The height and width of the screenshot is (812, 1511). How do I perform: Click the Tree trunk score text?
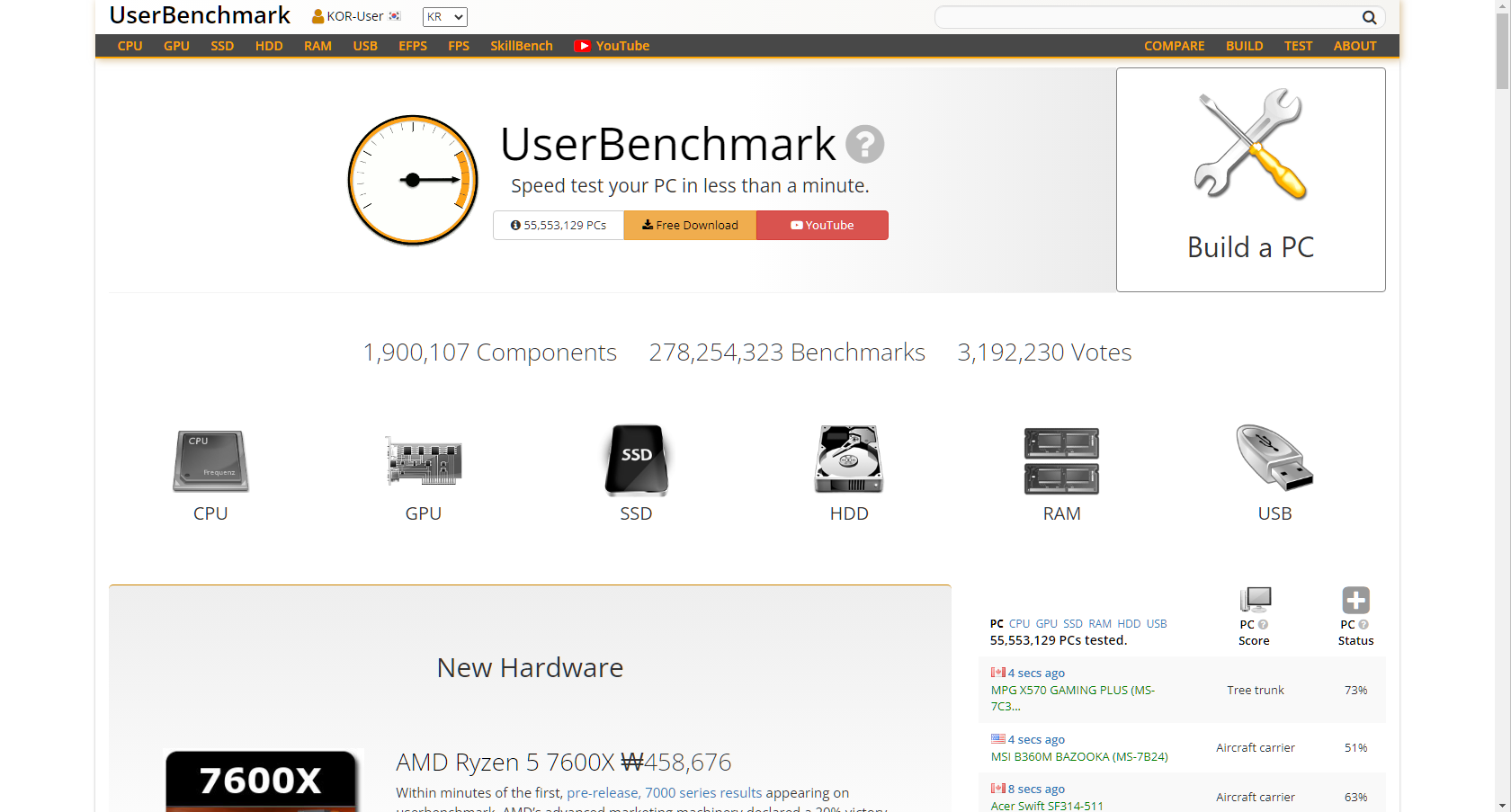coord(1256,690)
